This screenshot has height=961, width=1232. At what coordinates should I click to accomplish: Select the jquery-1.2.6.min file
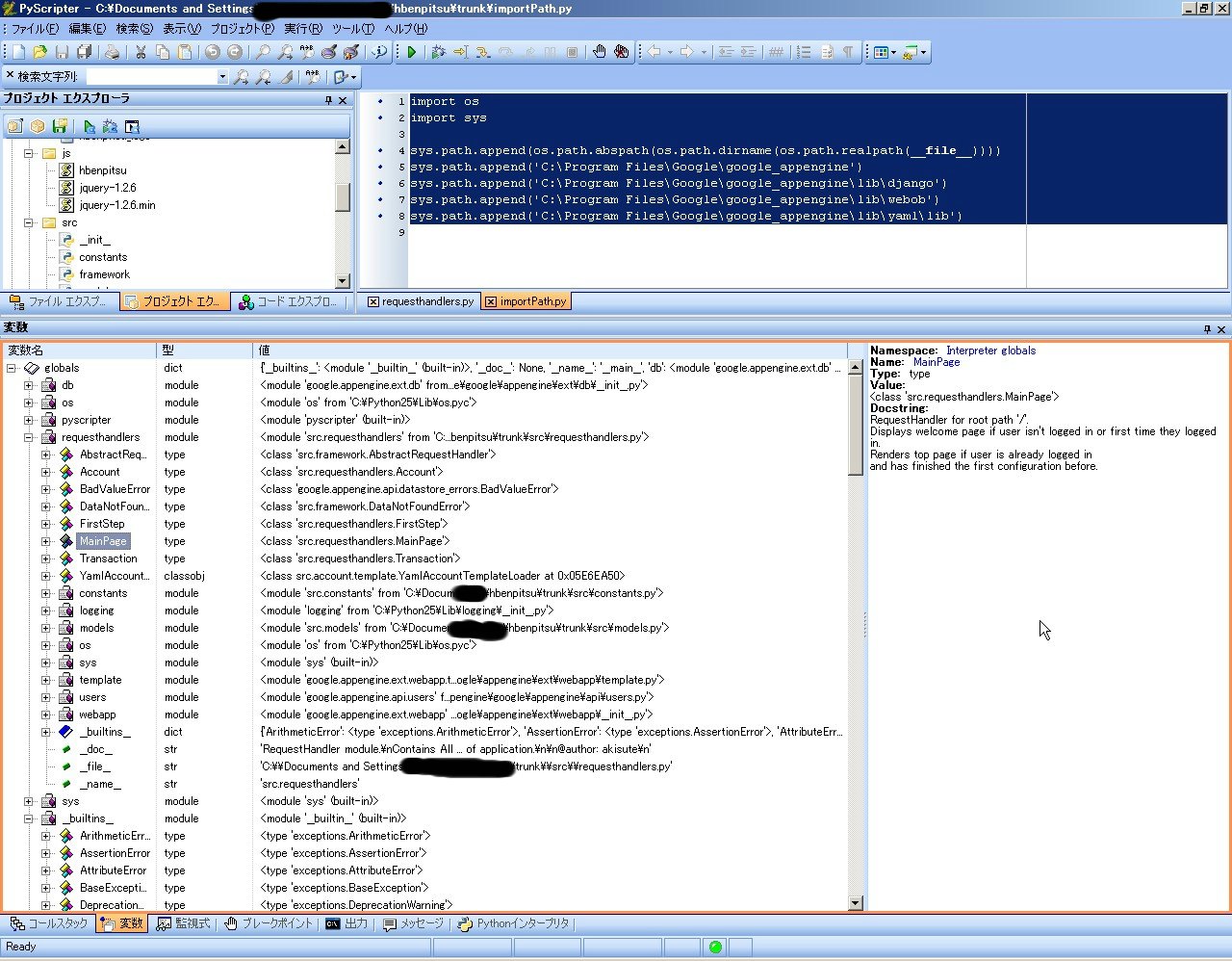coord(116,205)
